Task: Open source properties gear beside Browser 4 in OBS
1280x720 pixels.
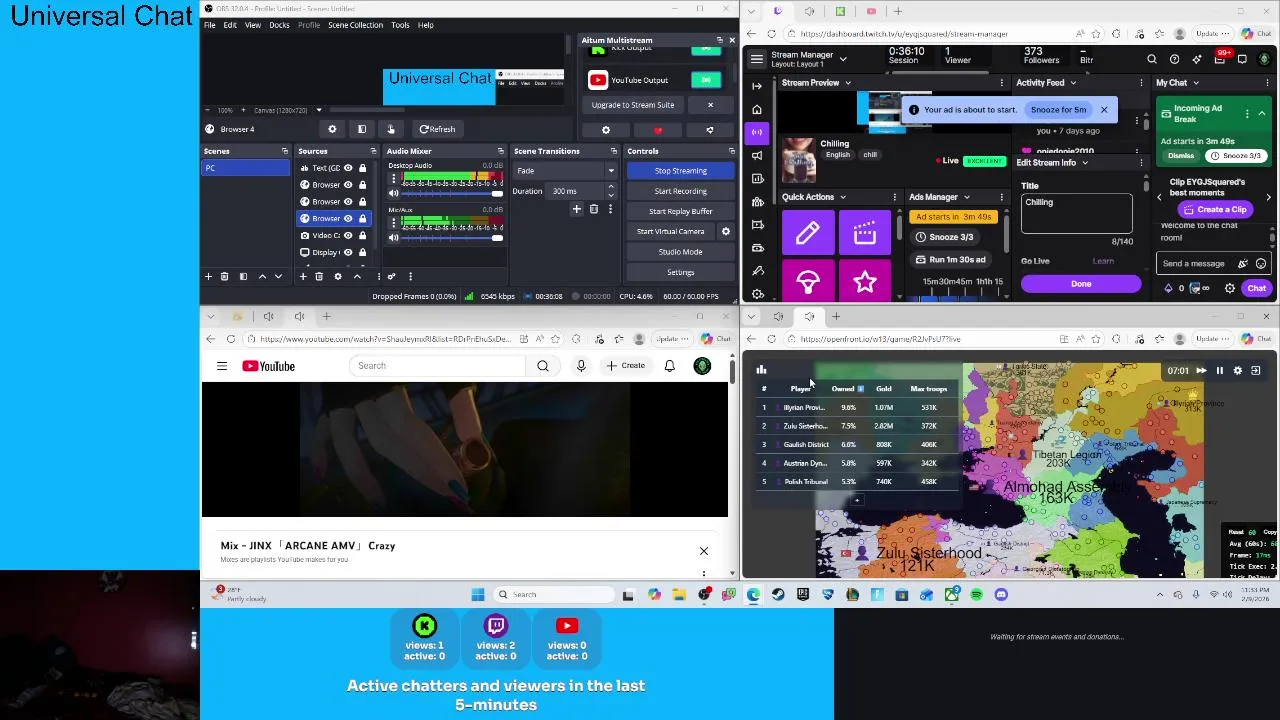Action: point(332,129)
